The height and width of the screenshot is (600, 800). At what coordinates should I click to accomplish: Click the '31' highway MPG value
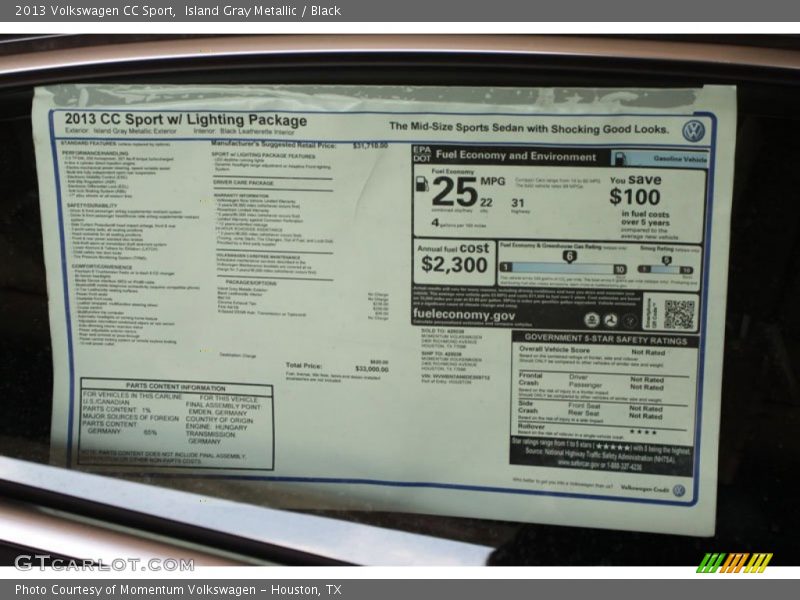pyautogui.click(x=517, y=203)
